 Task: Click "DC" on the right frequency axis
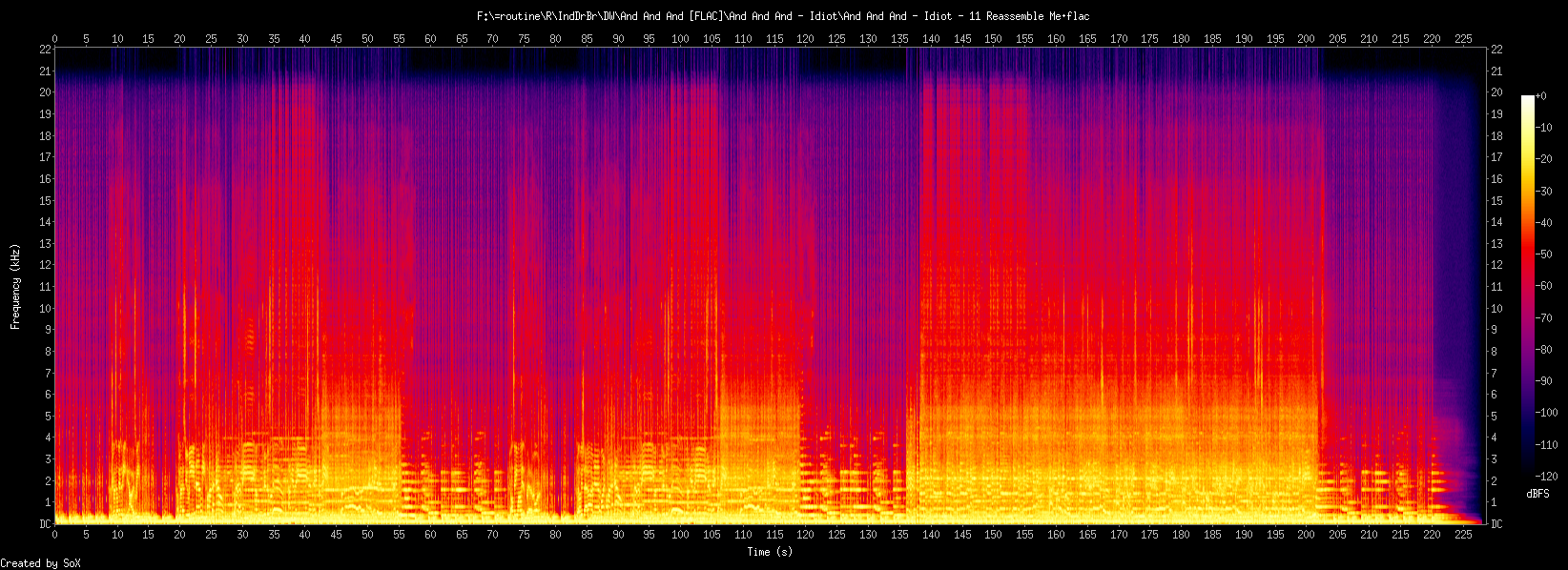click(x=1496, y=524)
